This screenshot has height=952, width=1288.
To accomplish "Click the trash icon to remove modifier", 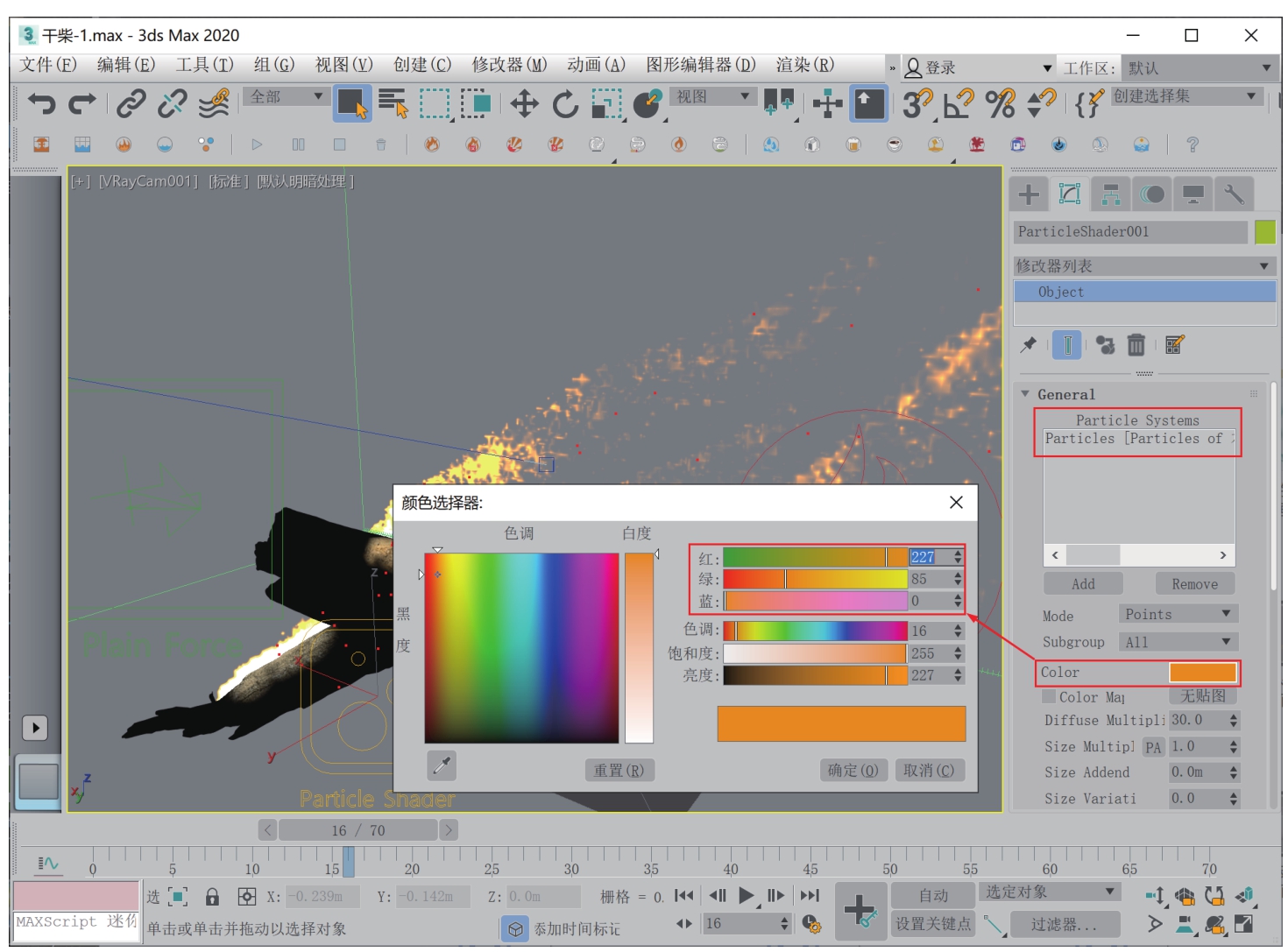I will pos(1136,345).
